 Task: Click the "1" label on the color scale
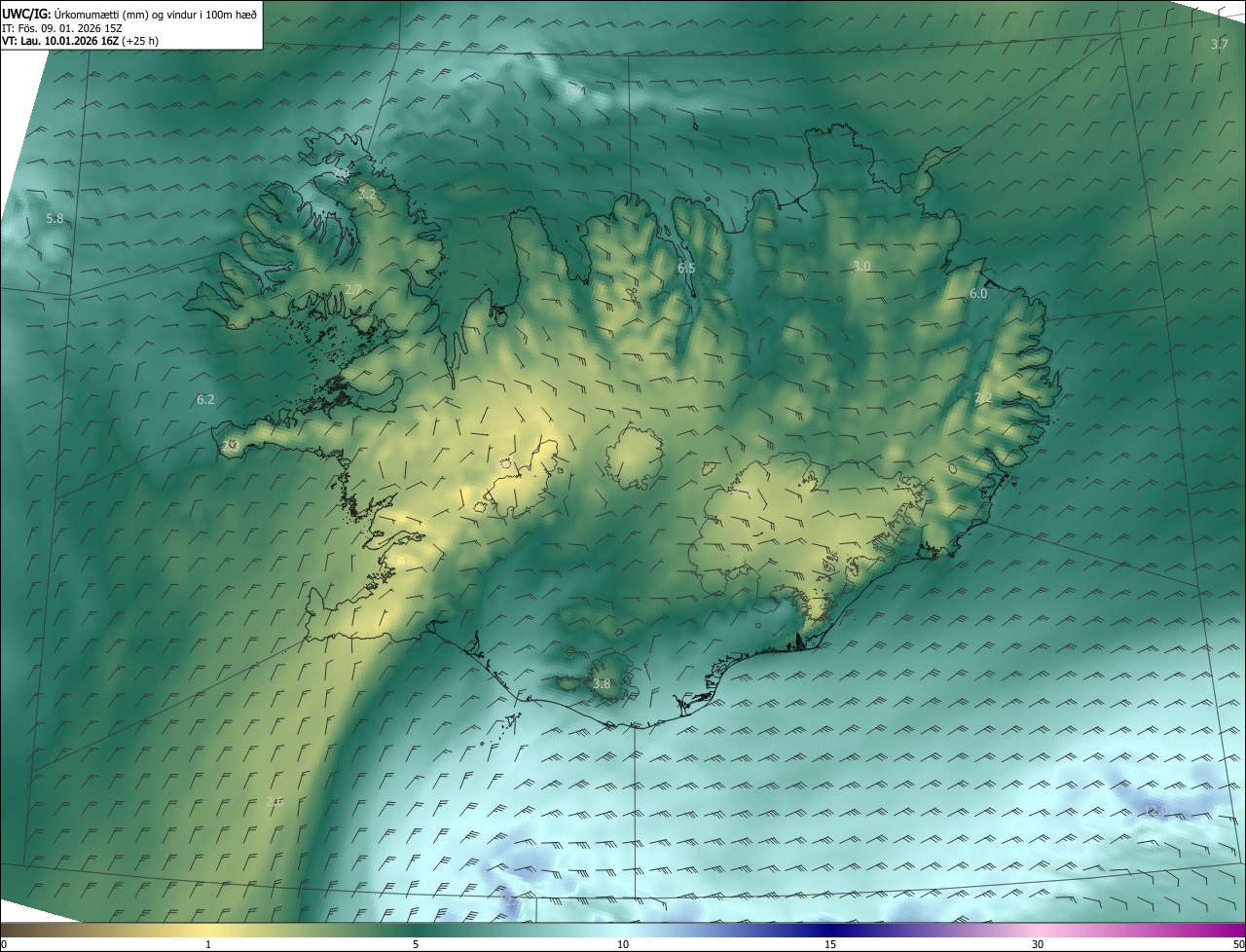coord(208,944)
